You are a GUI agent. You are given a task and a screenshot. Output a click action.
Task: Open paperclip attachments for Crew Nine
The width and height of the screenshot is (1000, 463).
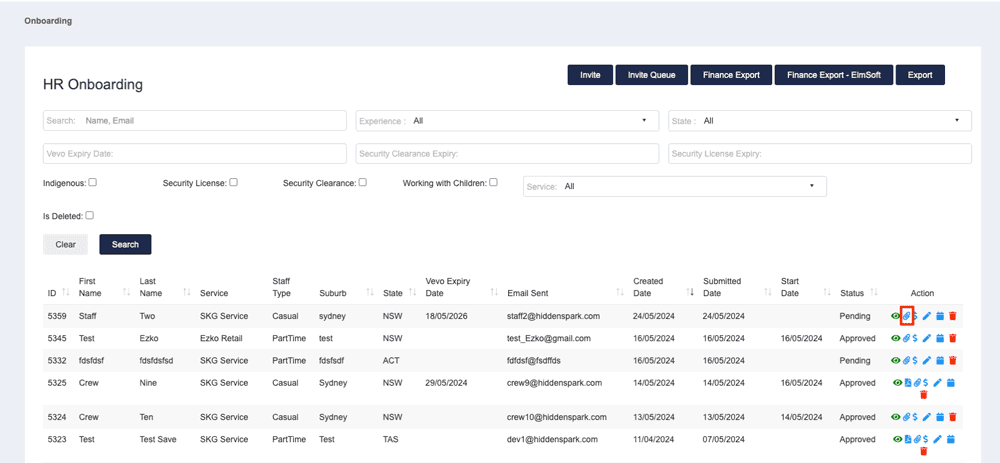coord(917,383)
